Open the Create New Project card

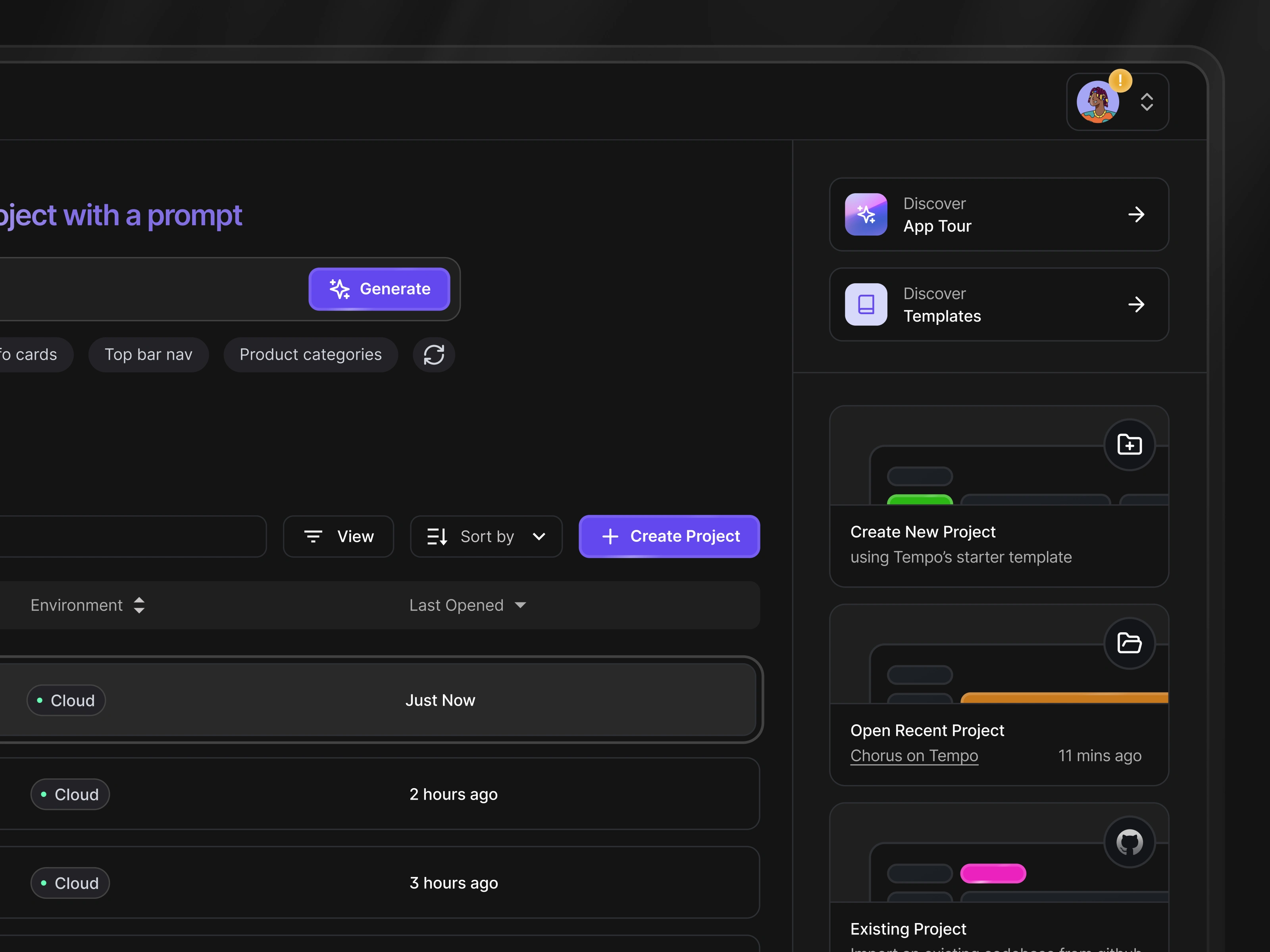(999, 496)
